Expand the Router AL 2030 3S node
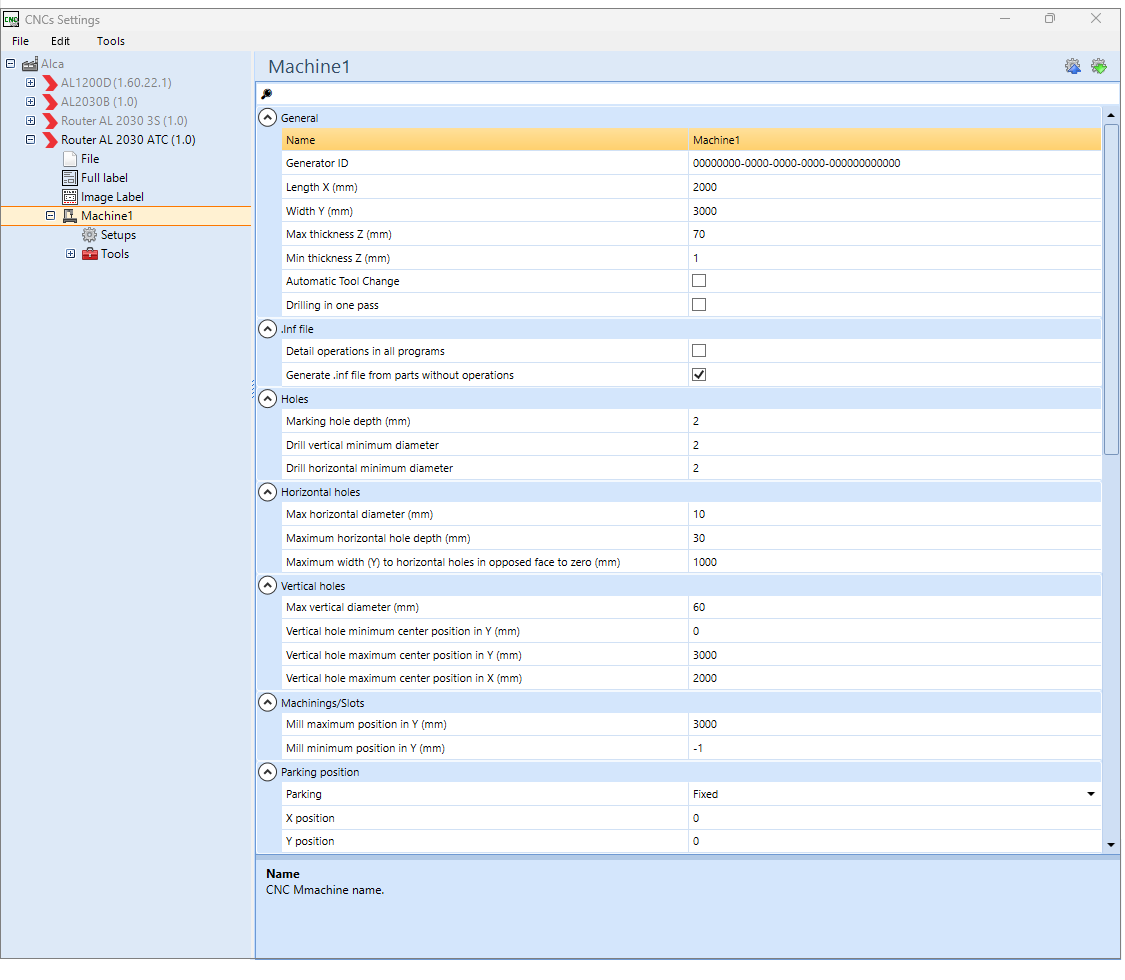This screenshot has height=980, width=1125. pos(30,121)
